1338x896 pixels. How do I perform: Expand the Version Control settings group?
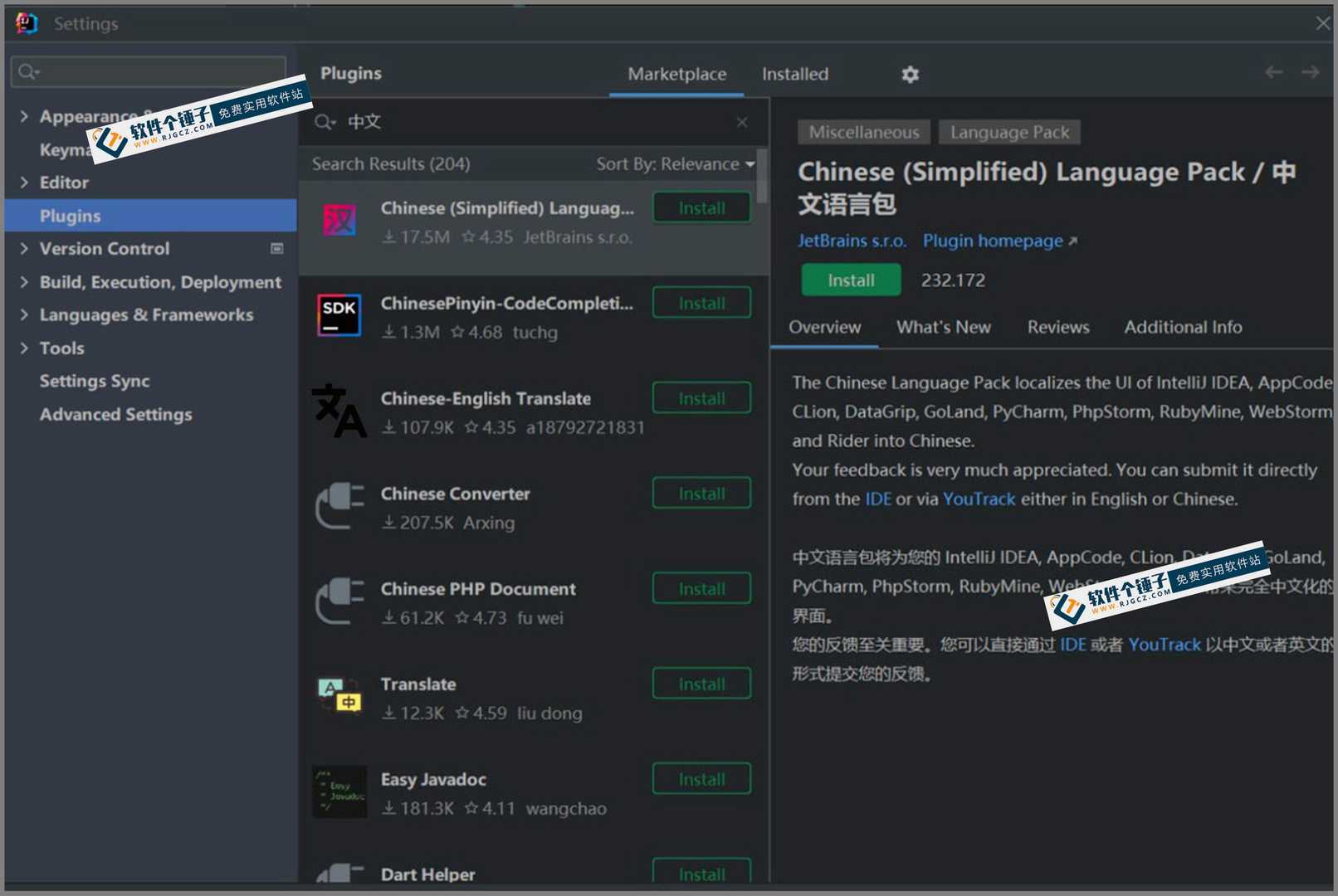tap(24, 248)
